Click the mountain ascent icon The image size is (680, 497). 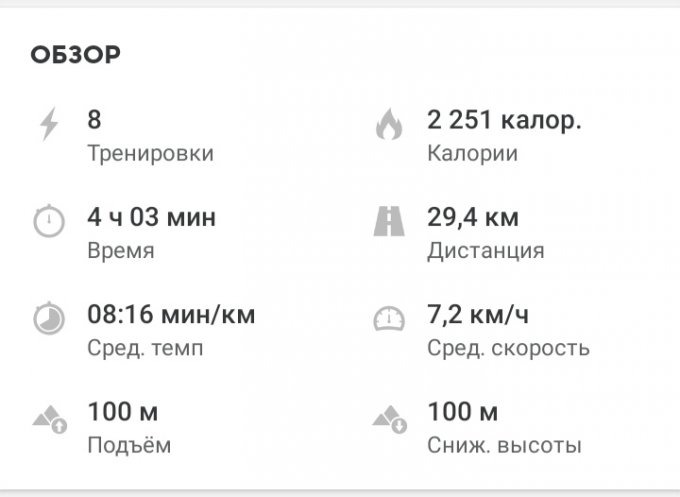coord(50,417)
